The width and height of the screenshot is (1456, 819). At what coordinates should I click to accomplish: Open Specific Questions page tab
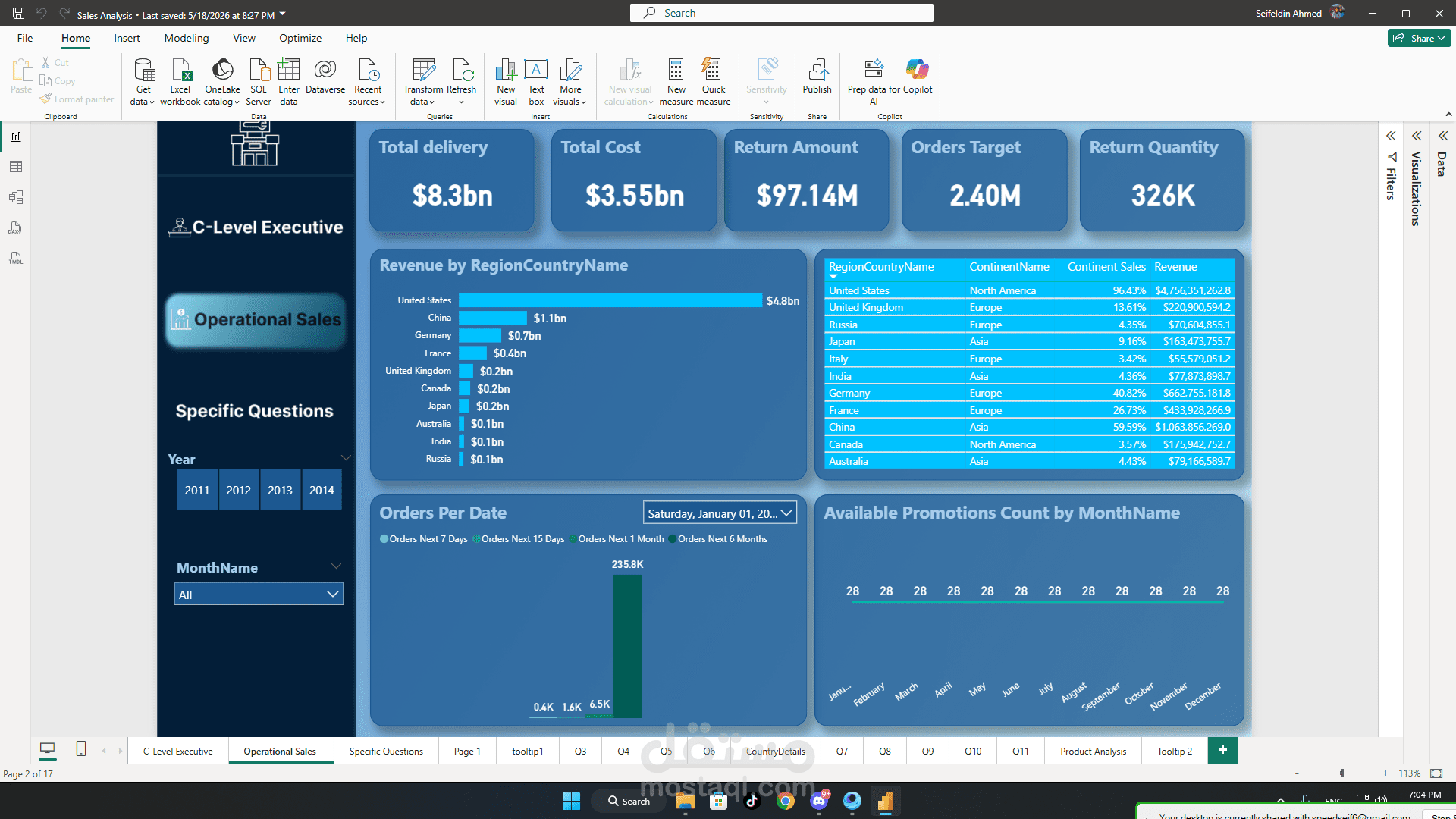(x=386, y=751)
